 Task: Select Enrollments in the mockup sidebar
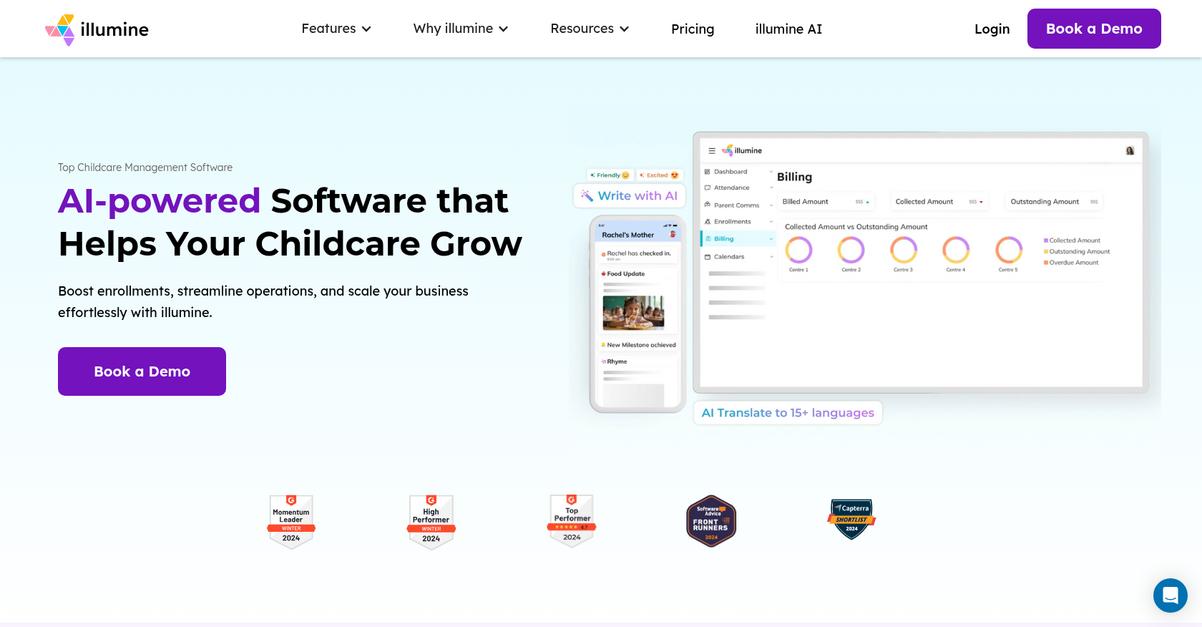(x=739, y=222)
